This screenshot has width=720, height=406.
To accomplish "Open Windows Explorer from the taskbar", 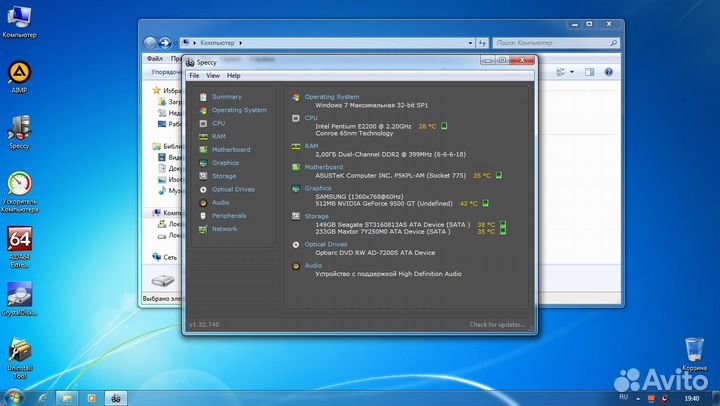I will click(x=67, y=398).
